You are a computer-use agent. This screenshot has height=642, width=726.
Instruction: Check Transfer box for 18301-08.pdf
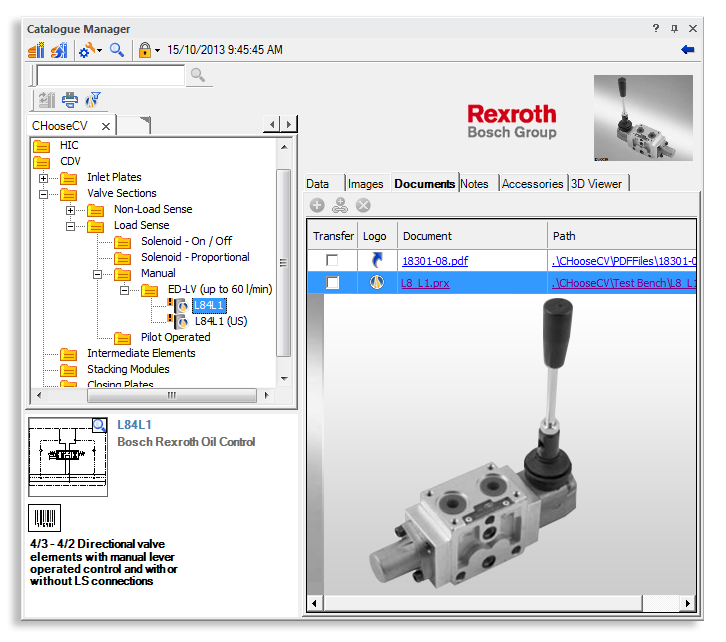click(333, 261)
